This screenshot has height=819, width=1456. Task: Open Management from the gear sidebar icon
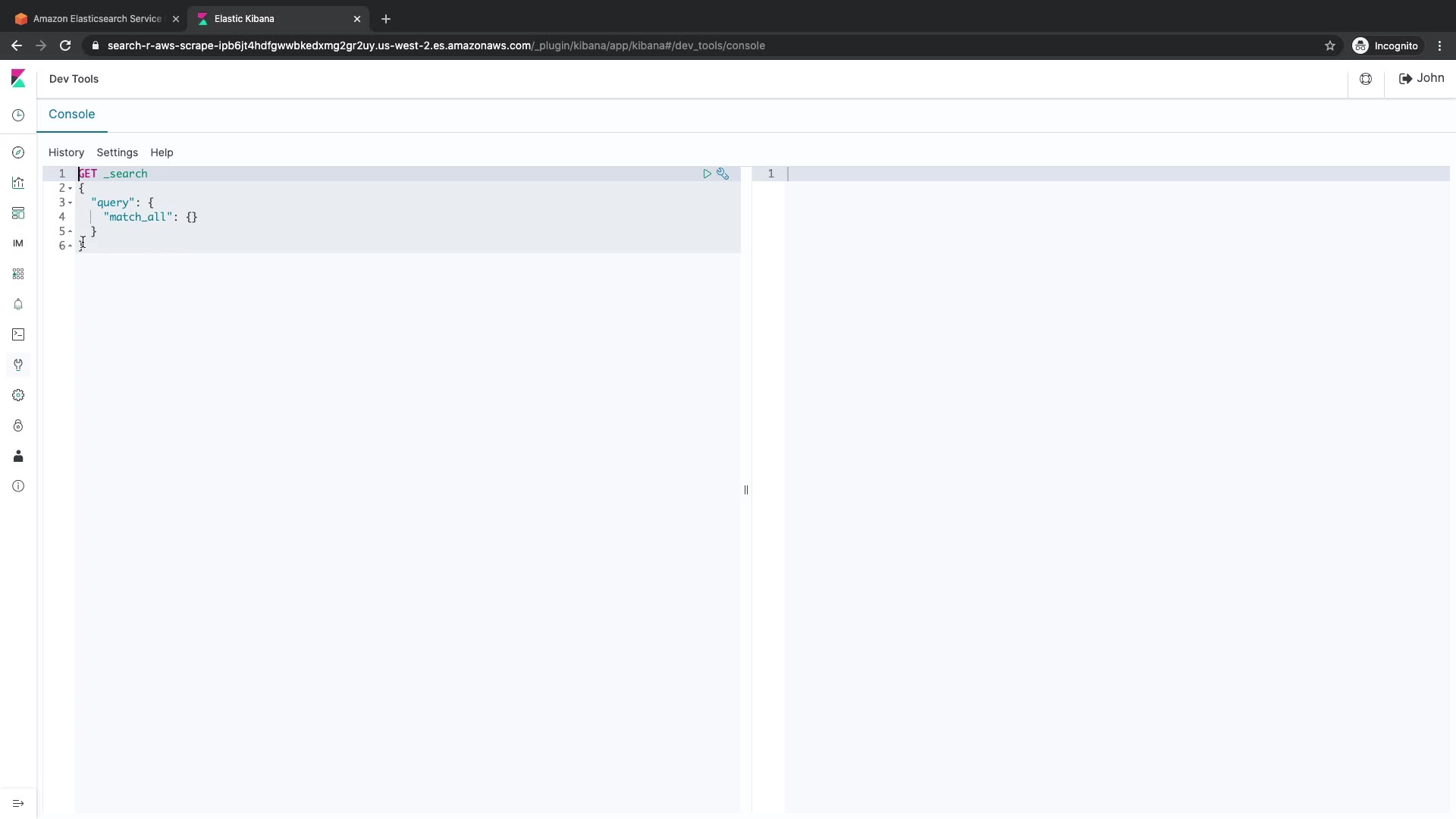[18, 395]
